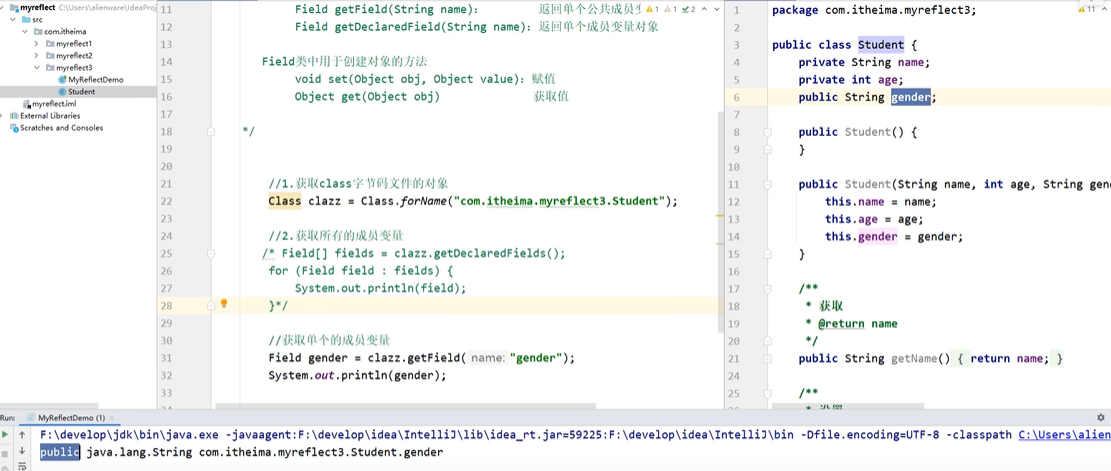Click line number 22 in left gutter
Screen dimensions: 1111x471
[x=167, y=201]
